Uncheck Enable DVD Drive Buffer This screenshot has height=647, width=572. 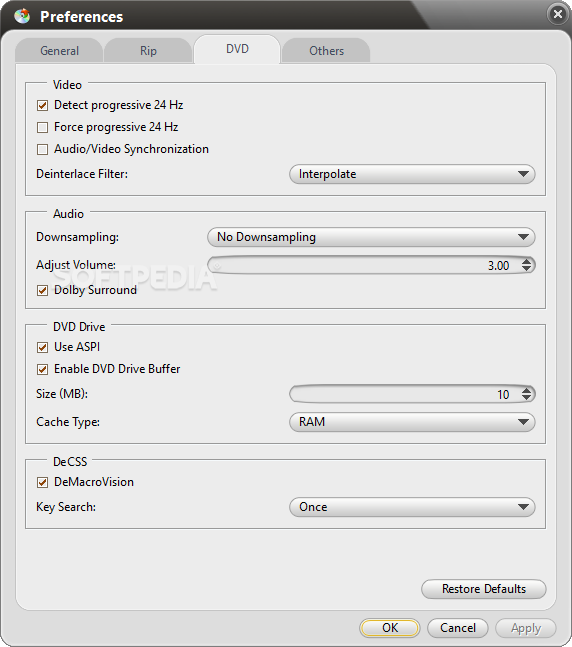tap(43, 369)
